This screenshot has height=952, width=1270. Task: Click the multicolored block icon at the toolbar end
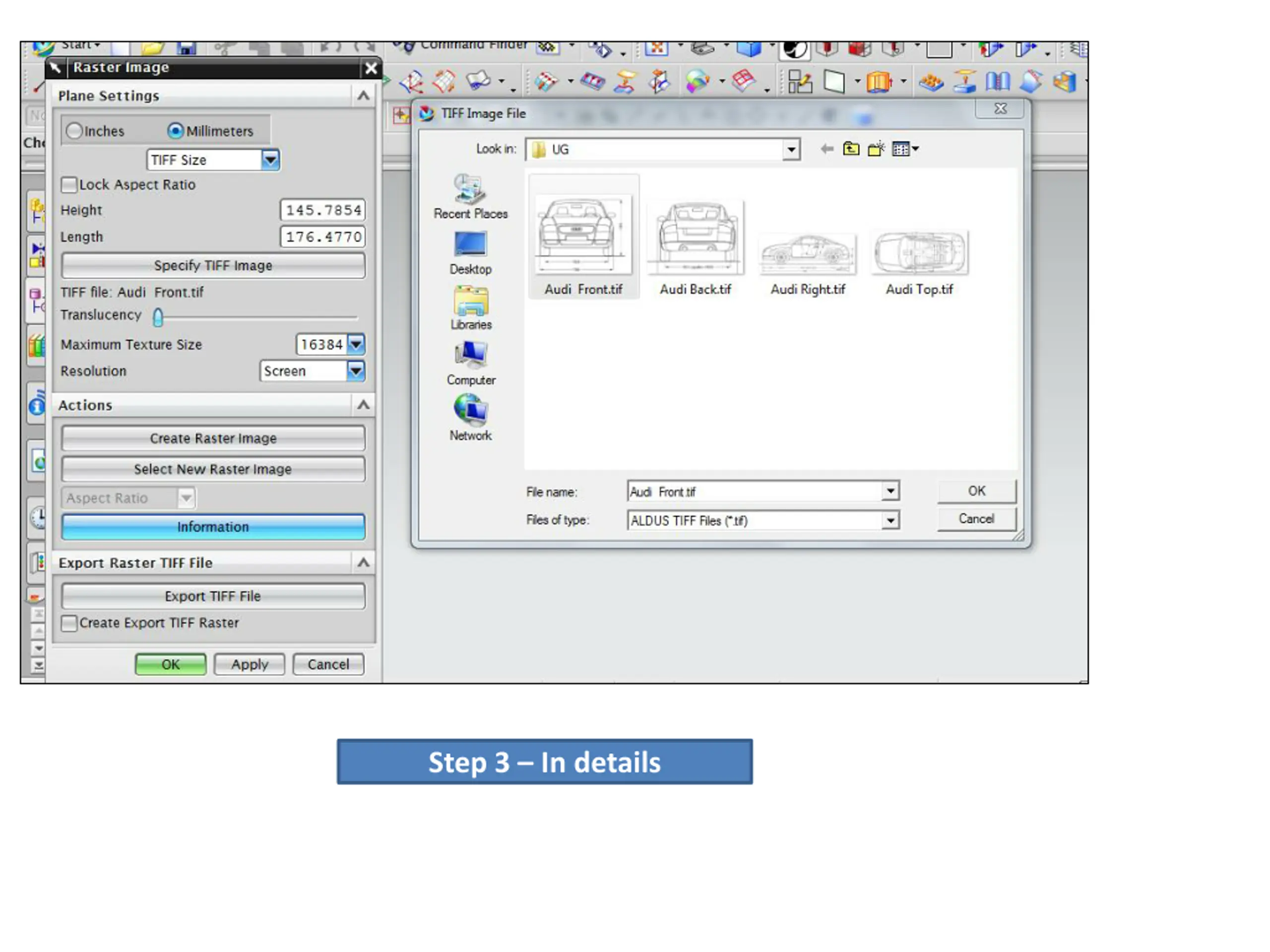tap(1065, 81)
